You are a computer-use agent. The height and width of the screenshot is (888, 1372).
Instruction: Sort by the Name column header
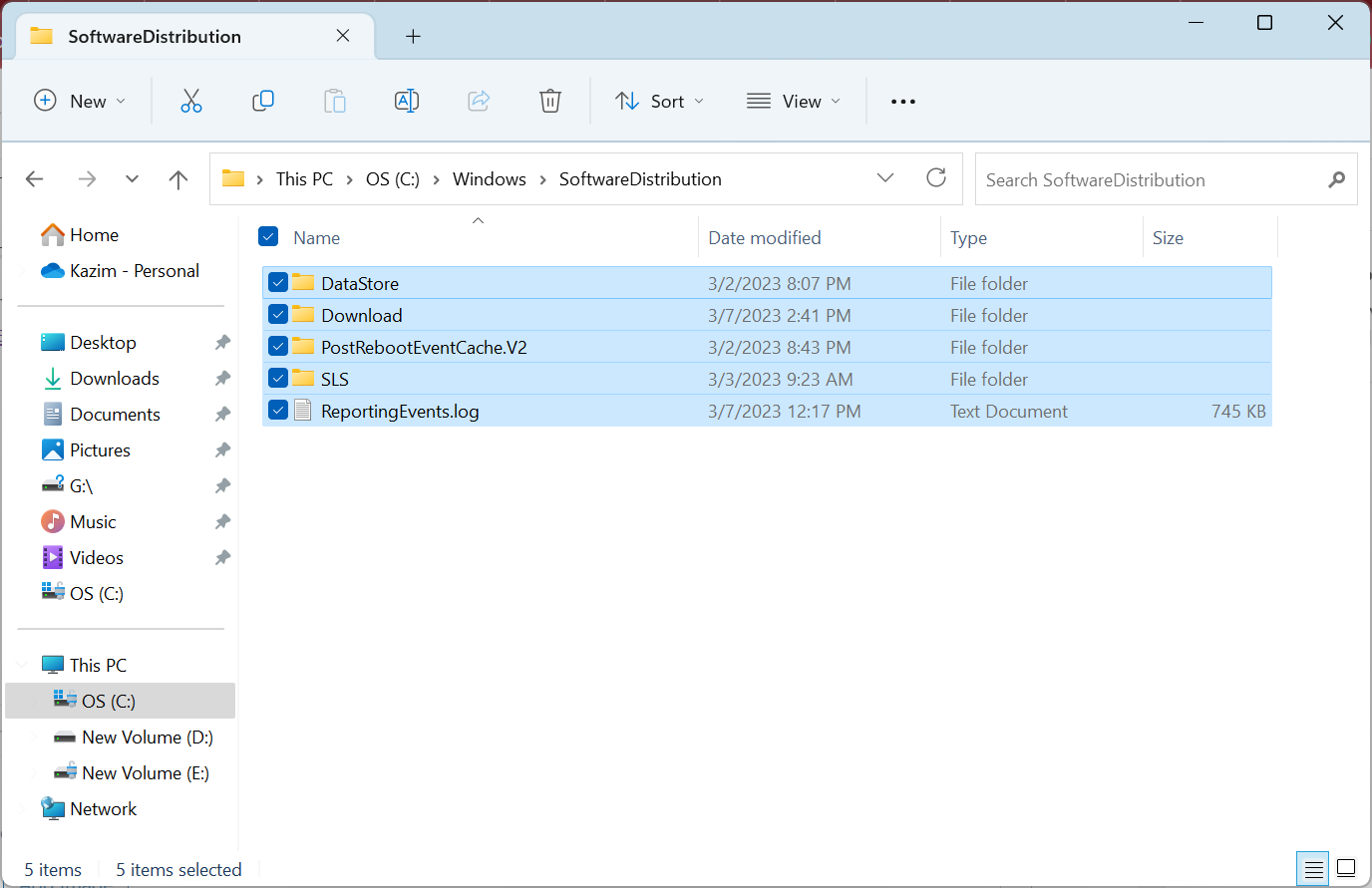[x=316, y=238]
